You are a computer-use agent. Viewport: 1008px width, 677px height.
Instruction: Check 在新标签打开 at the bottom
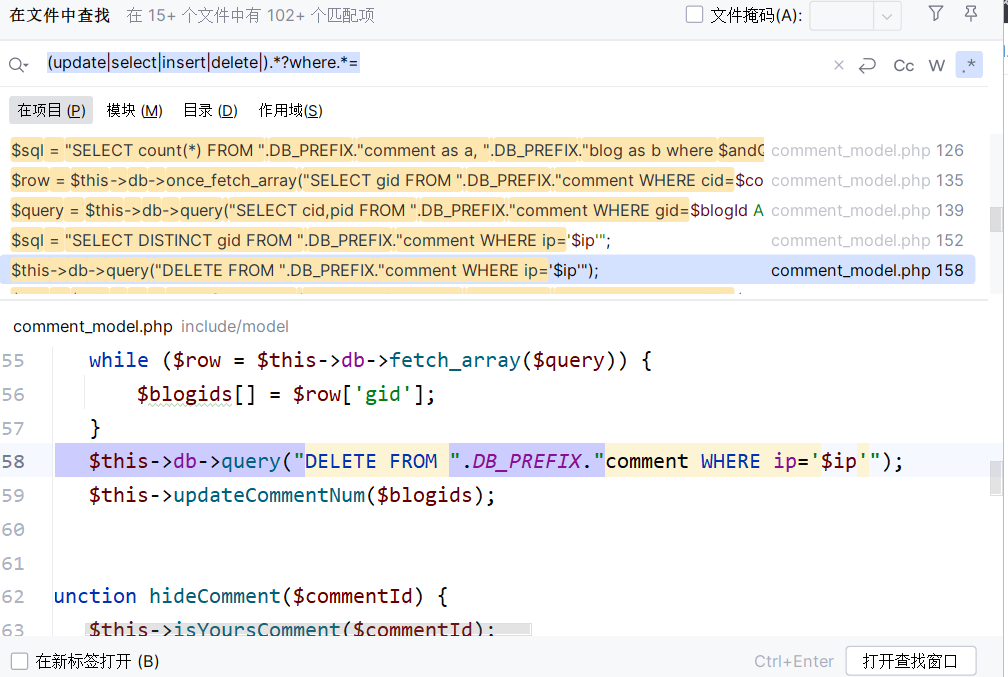click(x=21, y=661)
